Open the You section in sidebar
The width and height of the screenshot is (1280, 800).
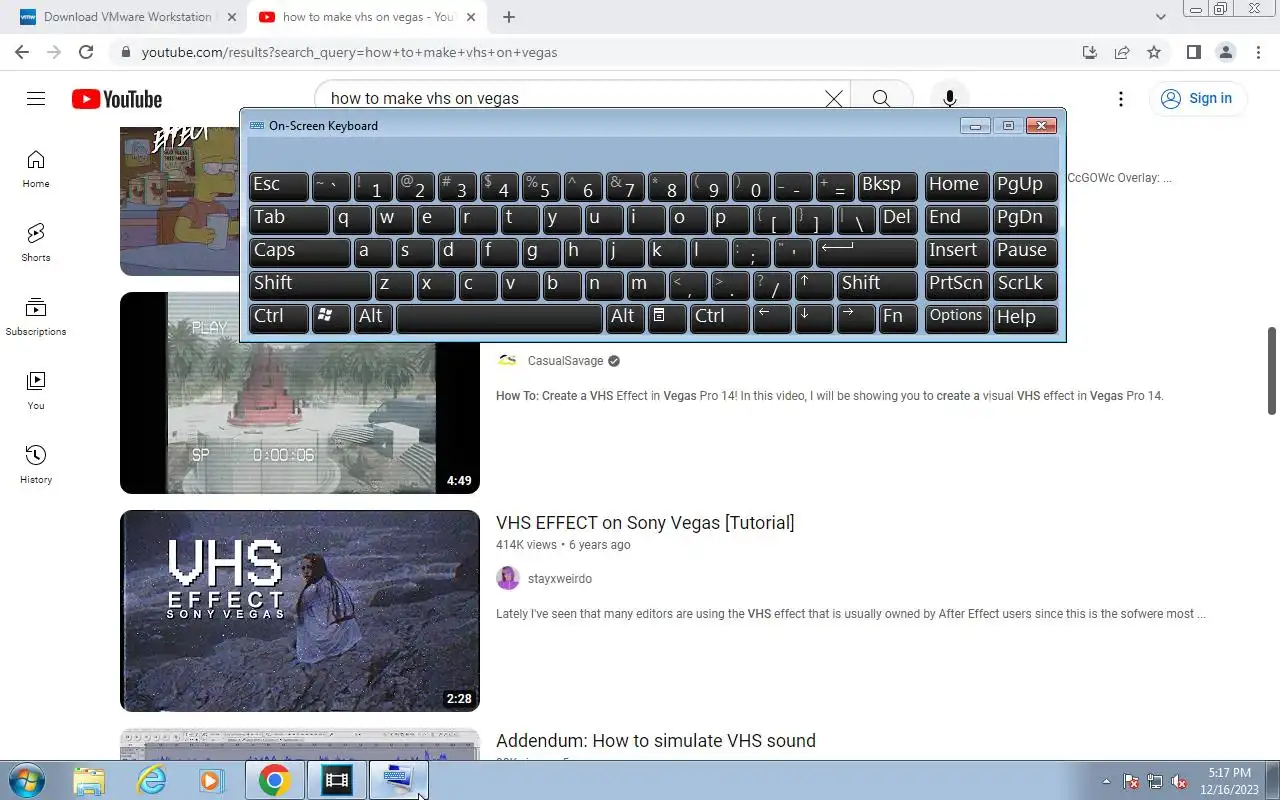(x=36, y=391)
